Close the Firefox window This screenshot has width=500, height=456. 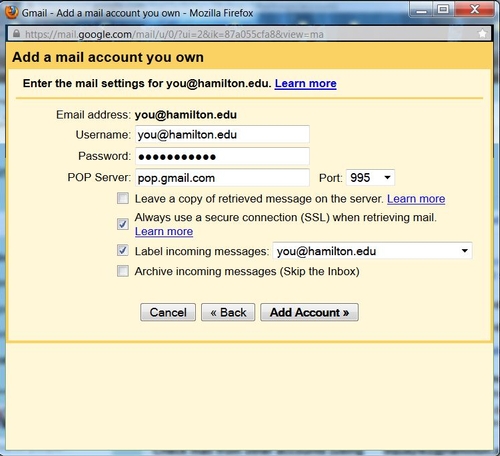point(474,10)
